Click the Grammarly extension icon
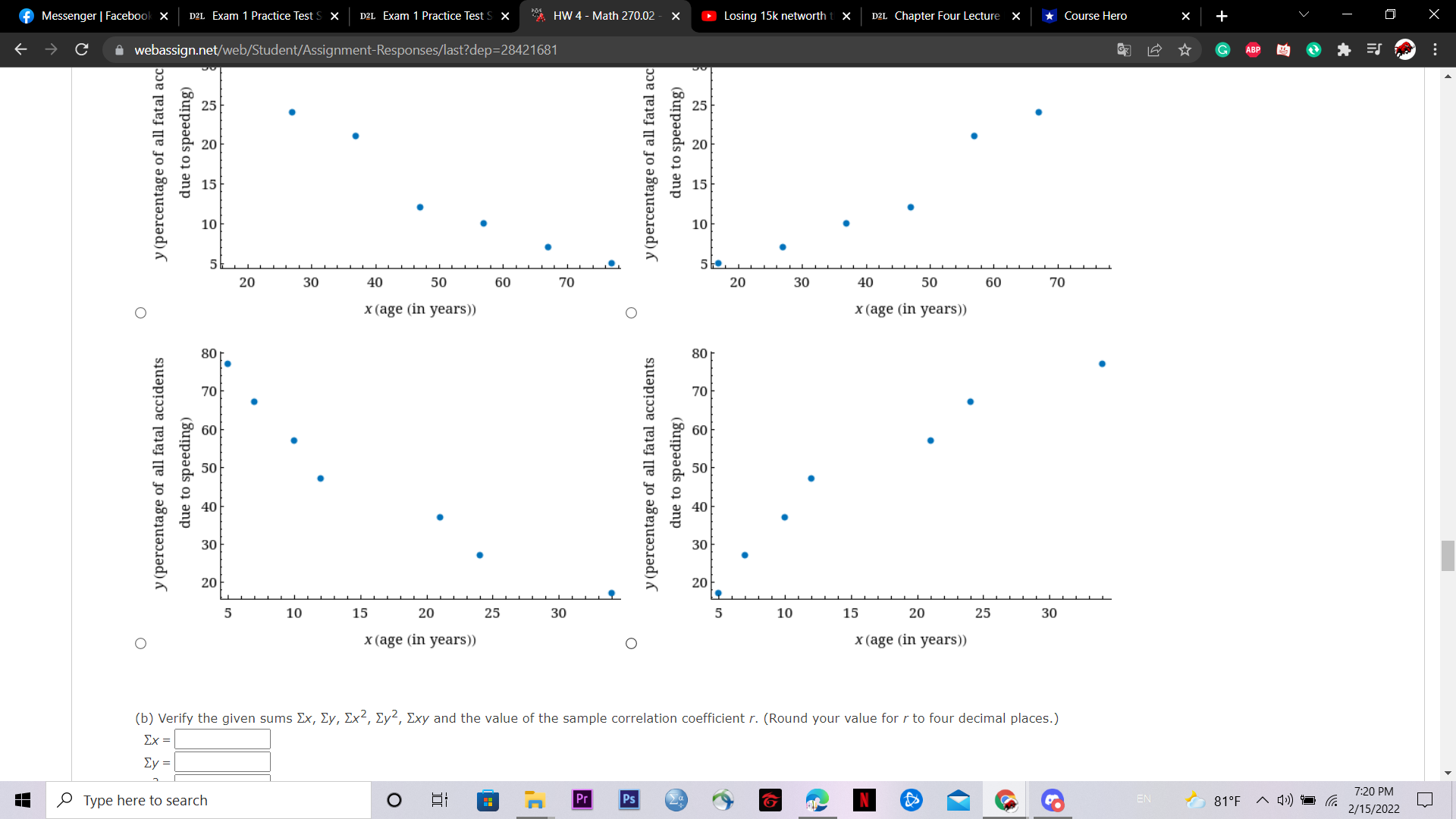This screenshot has width=1456, height=819. coord(1222,50)
